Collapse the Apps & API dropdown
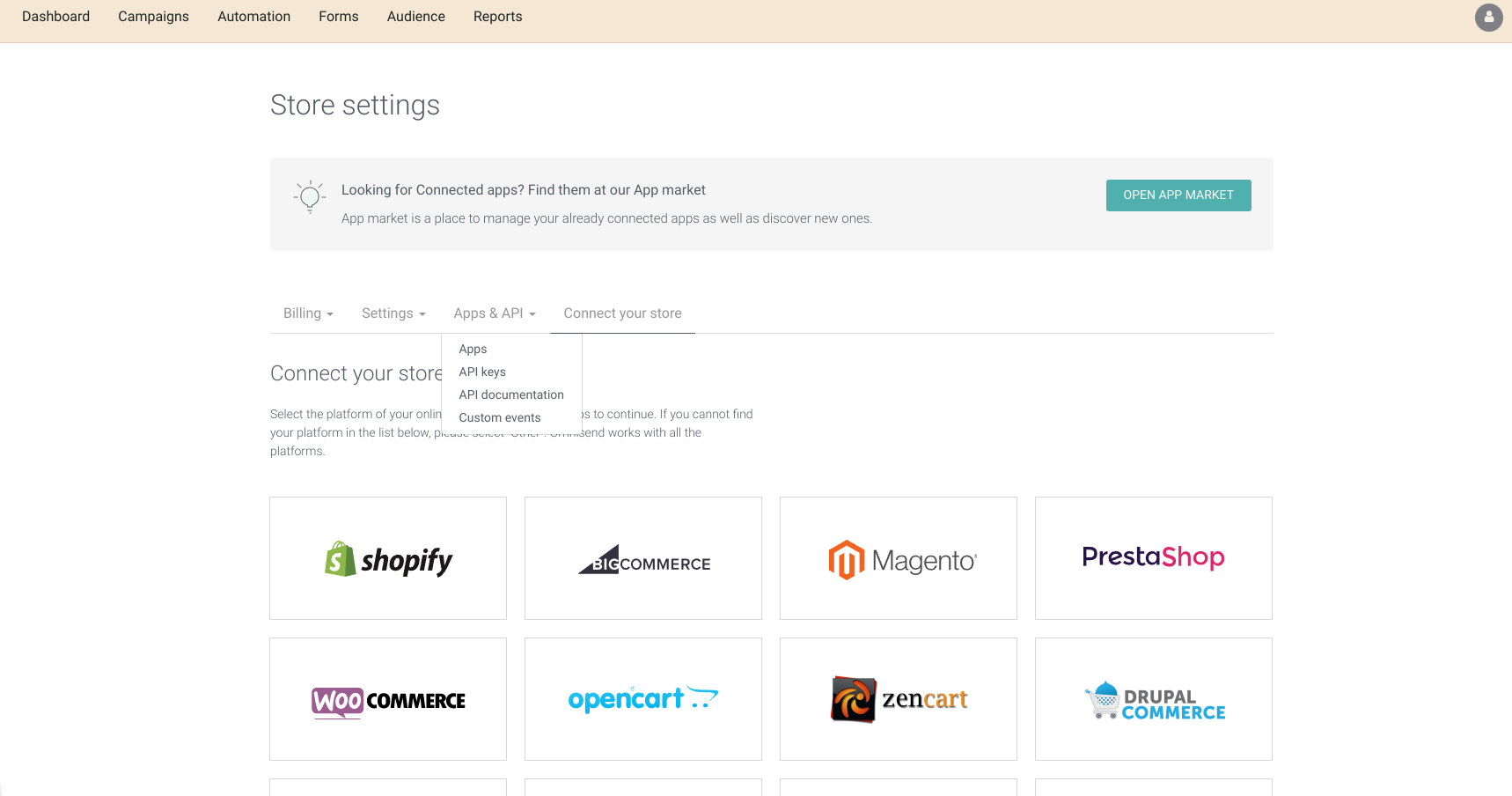Image resolution: width=1512 pixels, height=796 pixels. [494, 313]
